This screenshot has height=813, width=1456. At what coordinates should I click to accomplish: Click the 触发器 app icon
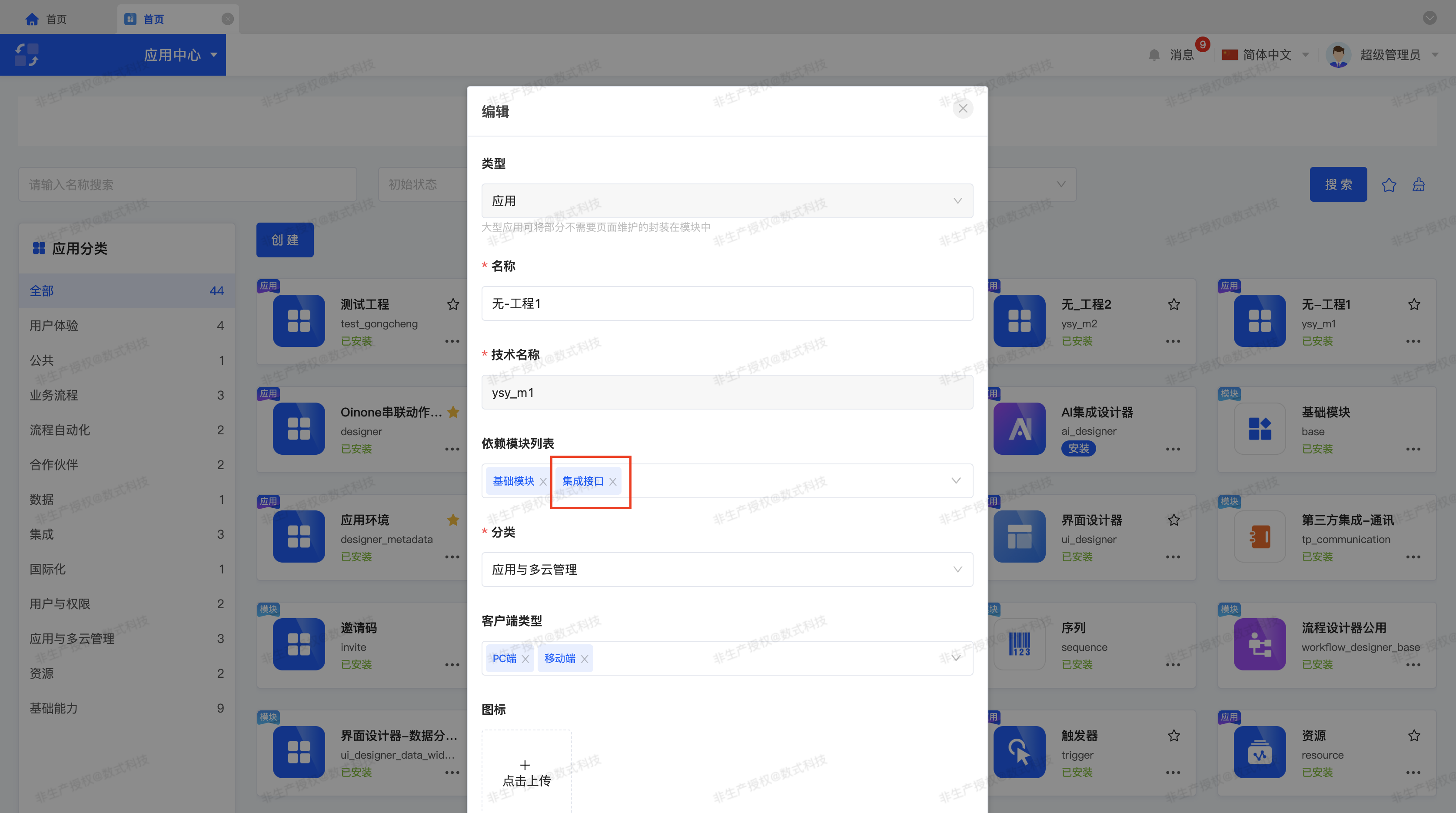point(1020,752)
